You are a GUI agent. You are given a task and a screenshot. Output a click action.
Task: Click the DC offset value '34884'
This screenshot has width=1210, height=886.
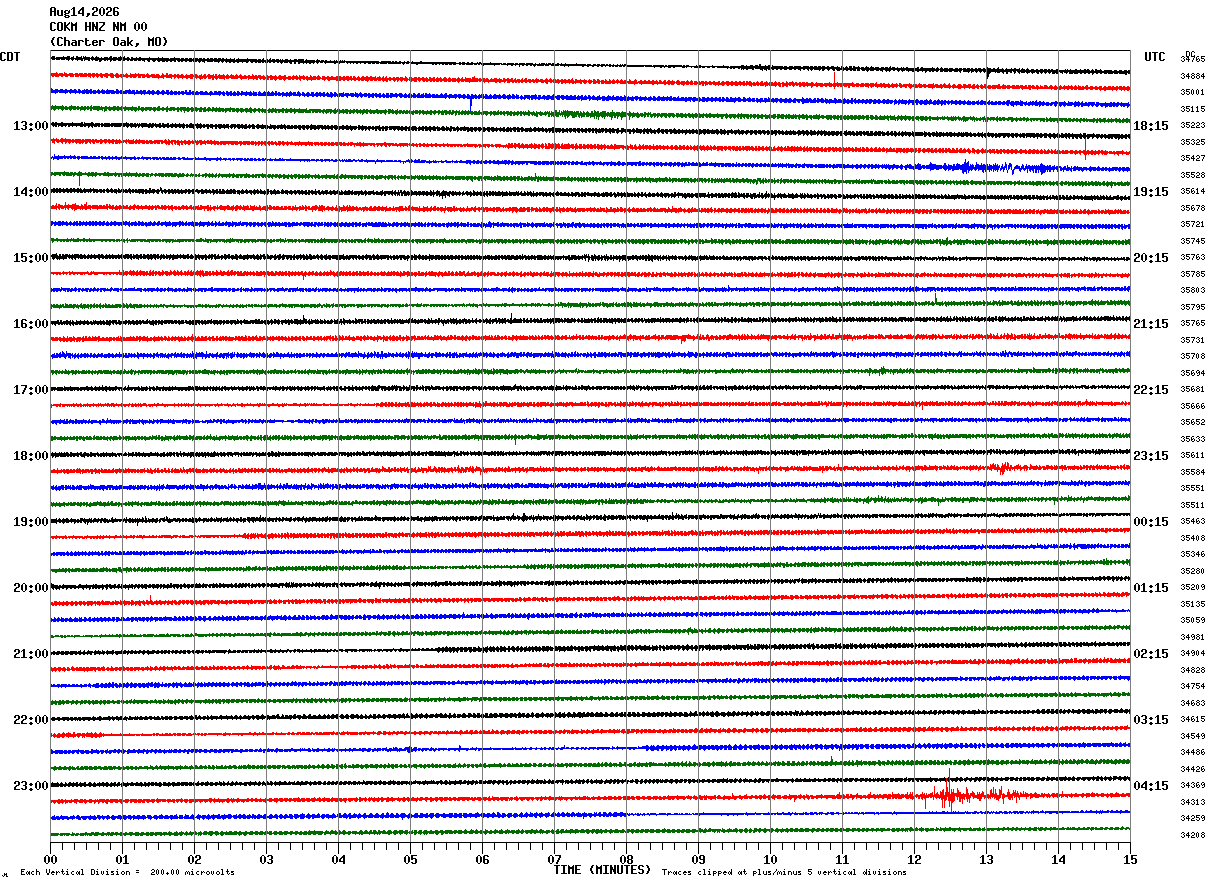[x=1192, y=76]
